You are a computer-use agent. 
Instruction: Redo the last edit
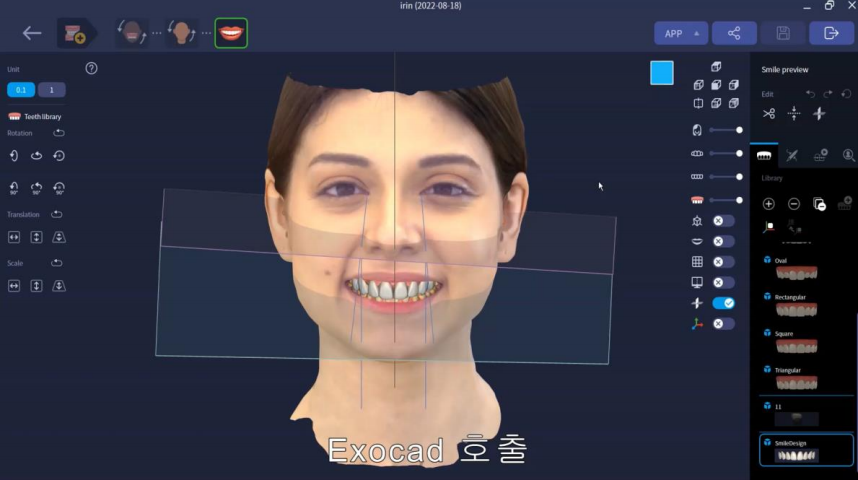pyautogui.click(x=828, y=94)
